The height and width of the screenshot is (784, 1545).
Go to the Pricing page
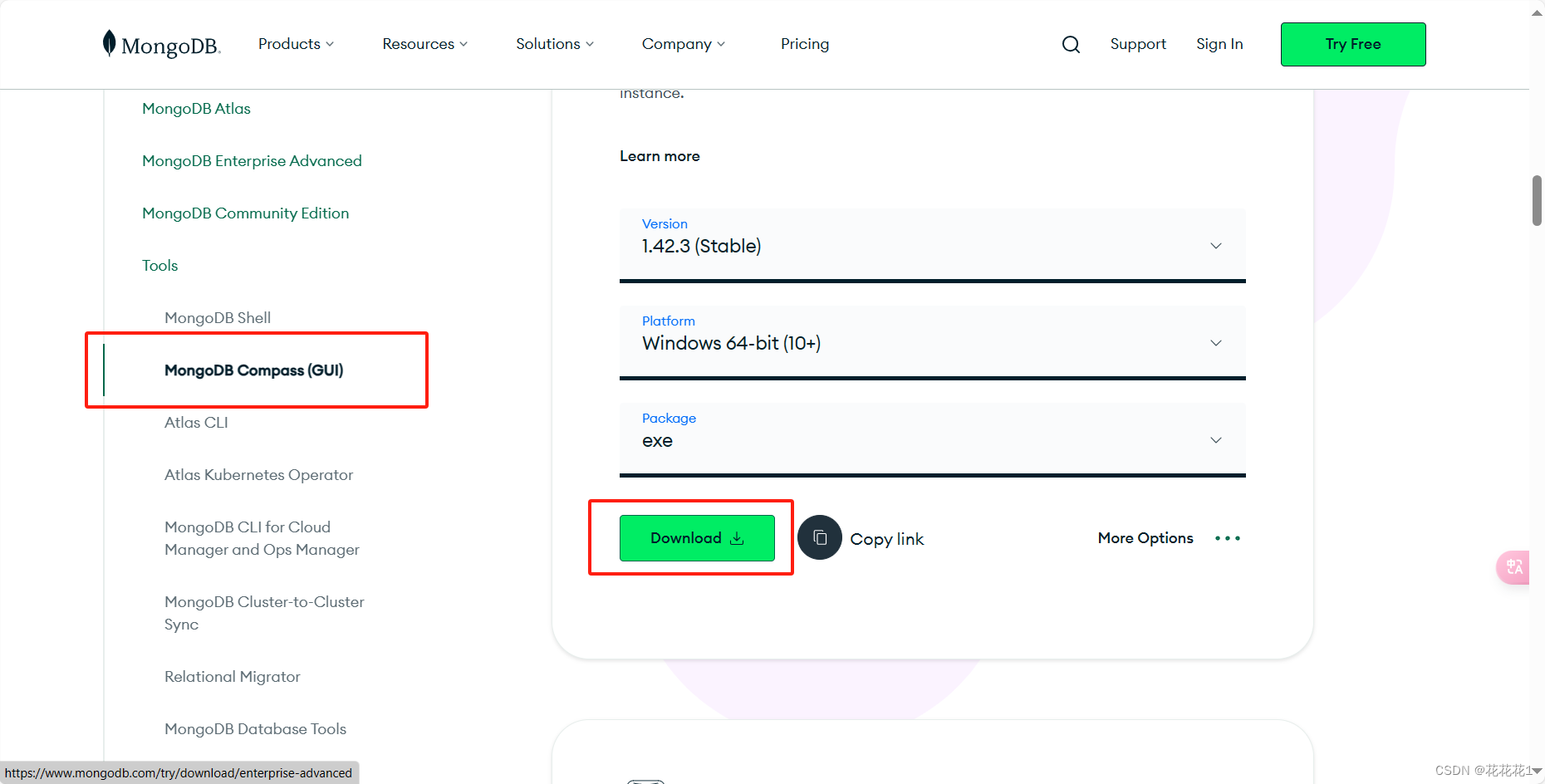[x=805, y=44]
